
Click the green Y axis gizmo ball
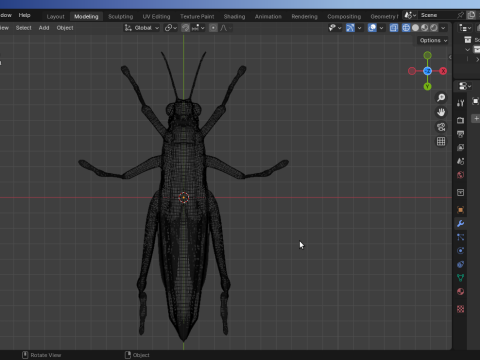point(427,87)
